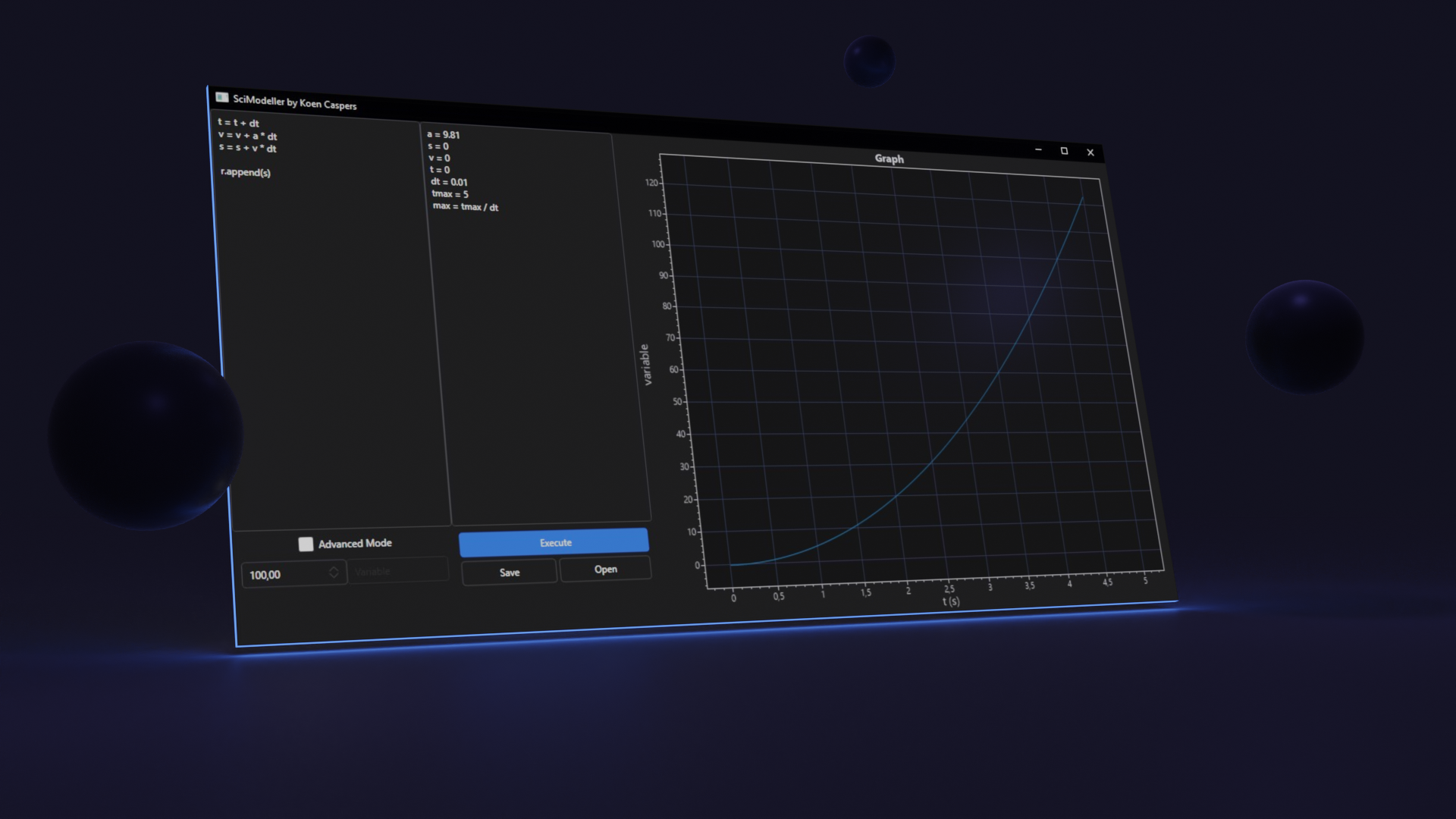Click the 'v = v + a * dt' model line

248,136
